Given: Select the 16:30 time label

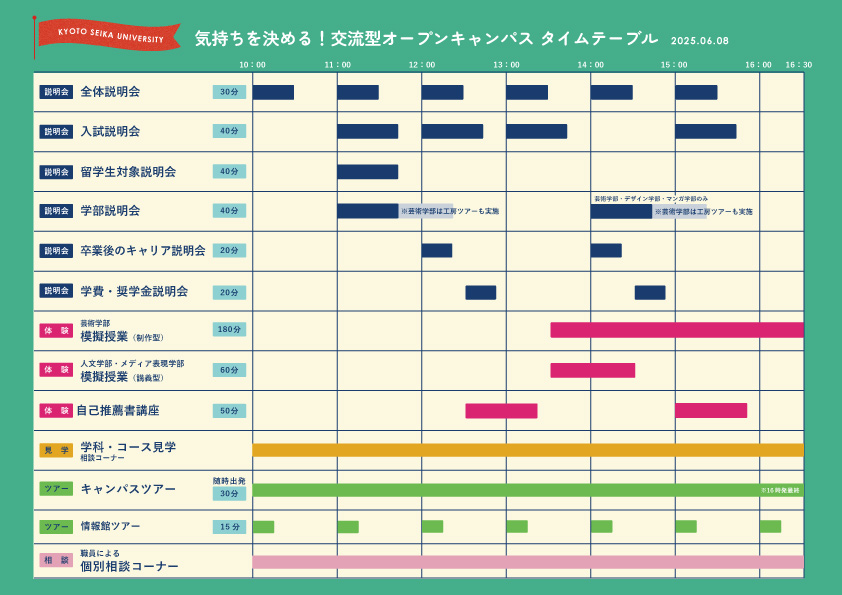Looking at the screenshot, I should (x=799, y=65).
